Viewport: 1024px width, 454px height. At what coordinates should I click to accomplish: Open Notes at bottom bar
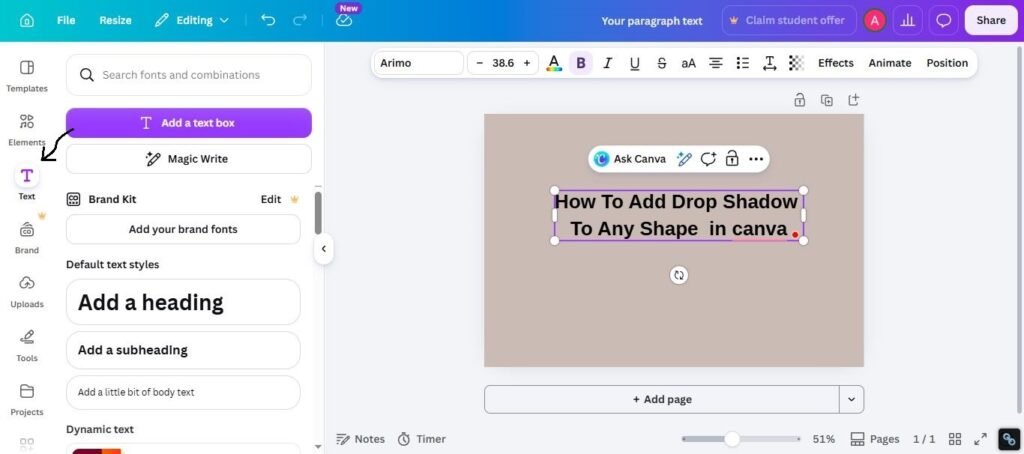click(360, 439)
